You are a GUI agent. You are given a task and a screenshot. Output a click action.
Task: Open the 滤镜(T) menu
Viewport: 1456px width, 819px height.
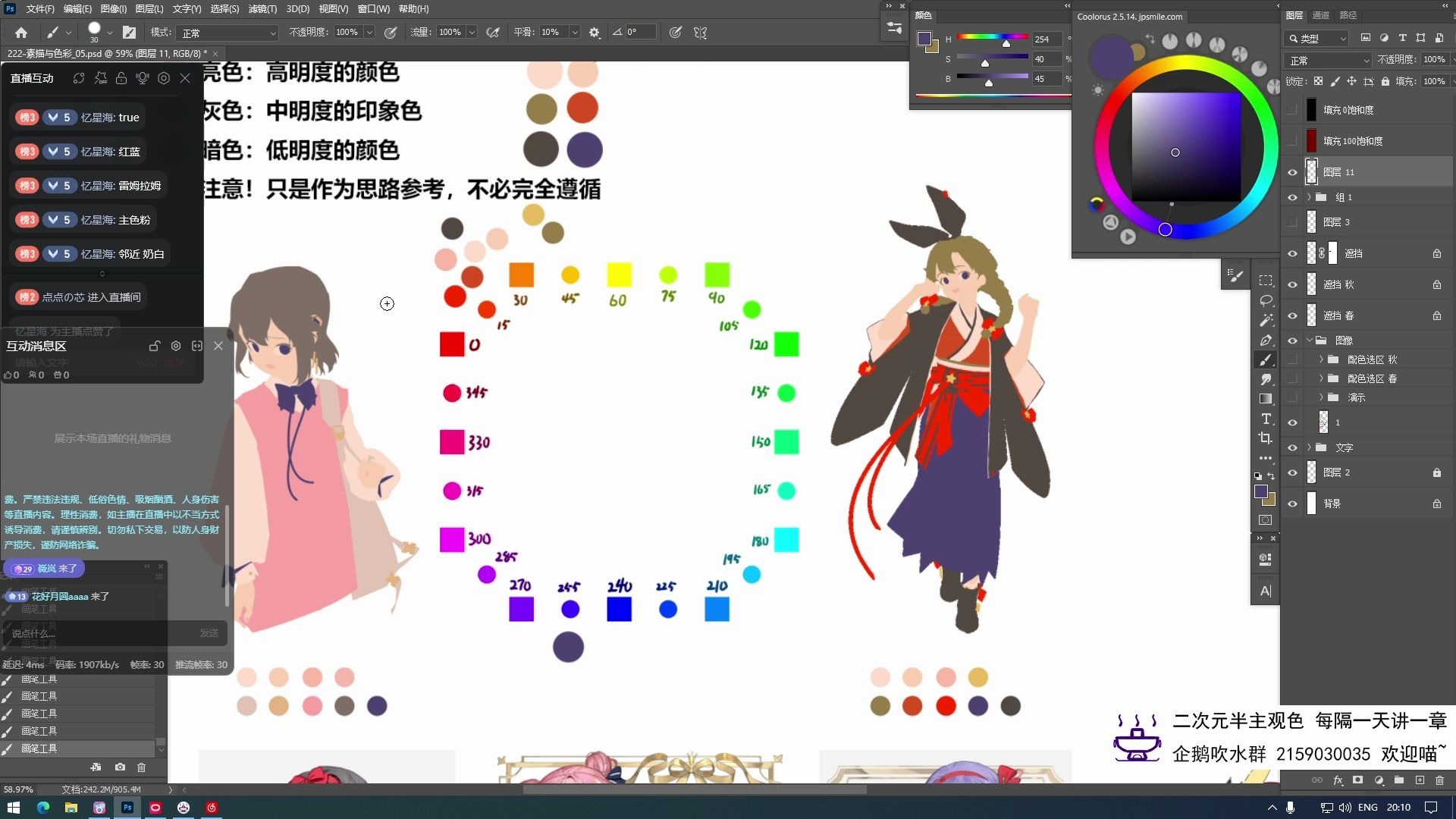coord(262,9)
